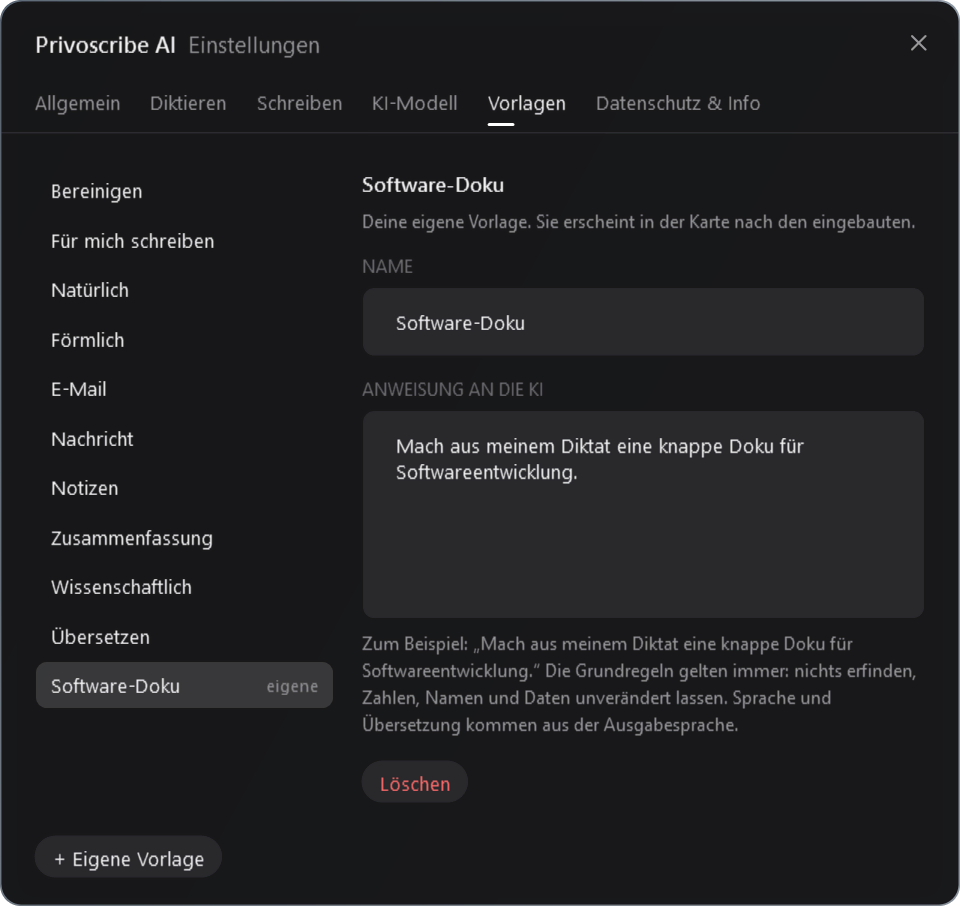Select the Software-Doku custom template
960x906 pixels.
[184, 686]
